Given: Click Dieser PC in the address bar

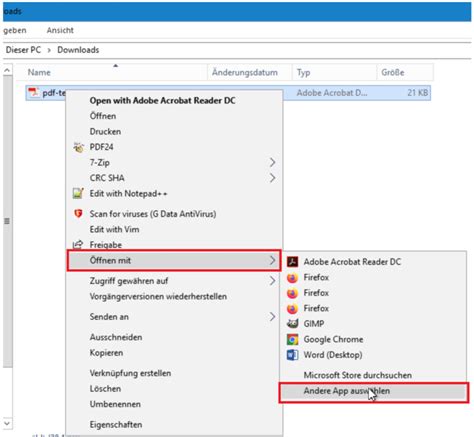Looking at the screenshot, I should [23, 50].
